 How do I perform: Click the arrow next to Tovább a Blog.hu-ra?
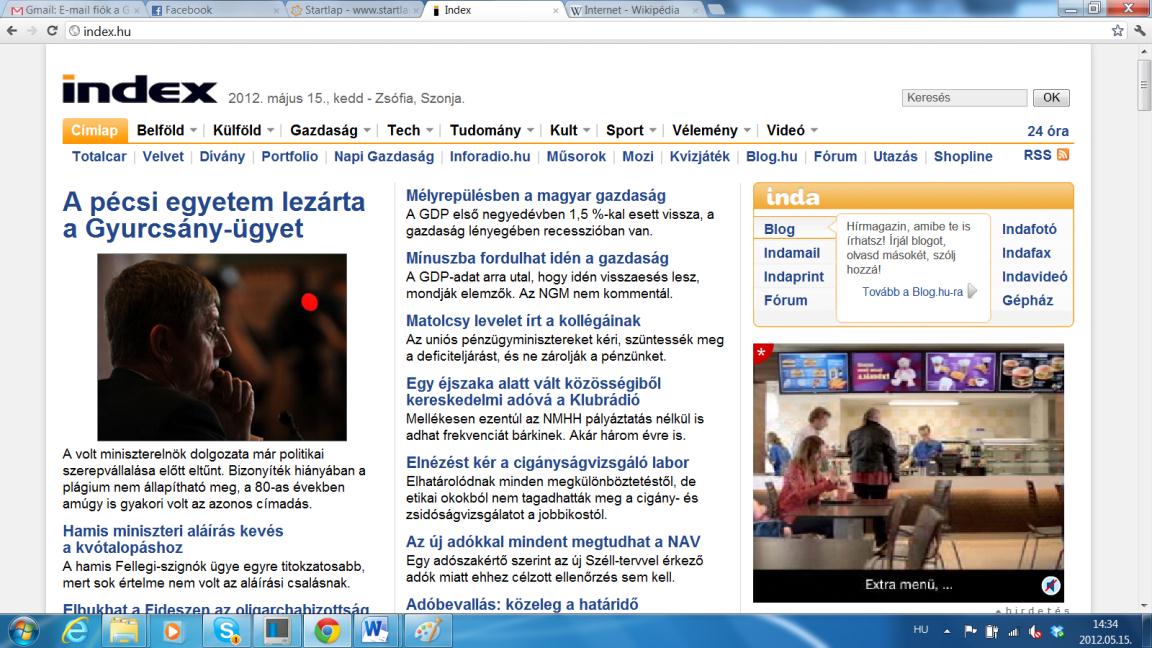click(972, 291)
